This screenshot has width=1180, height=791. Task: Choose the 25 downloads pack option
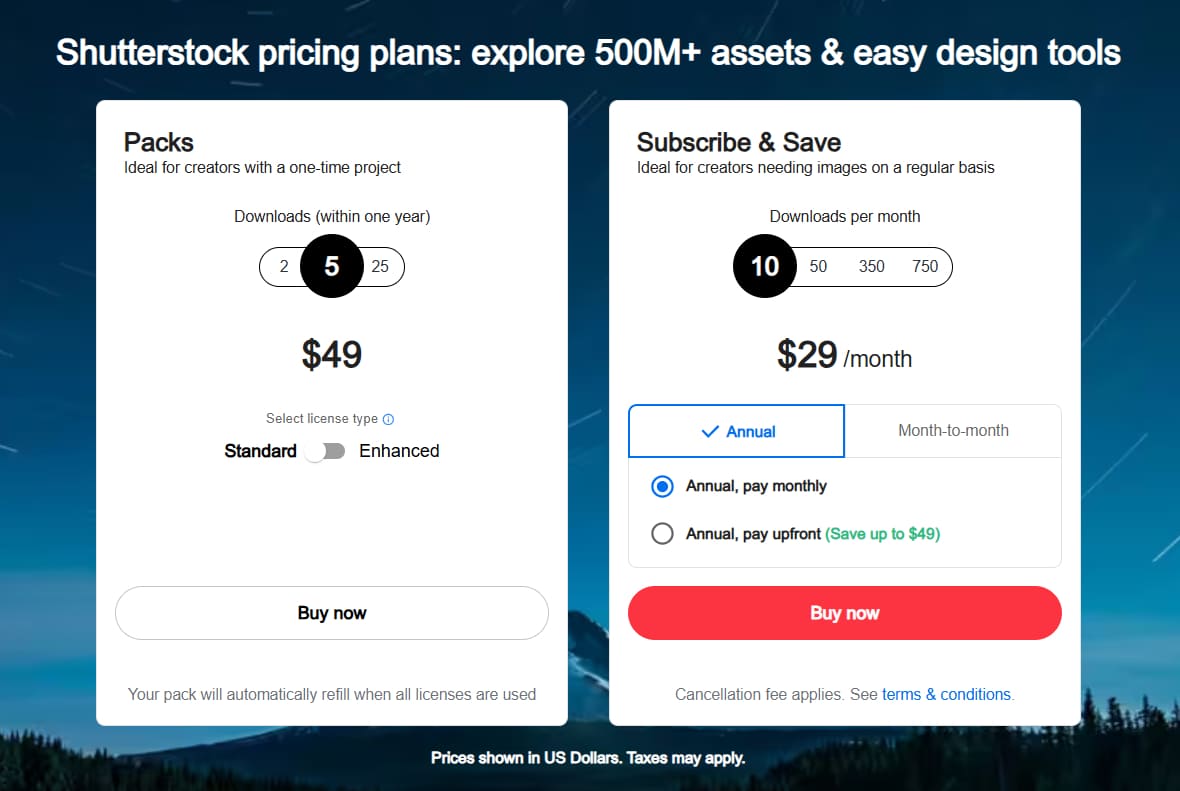click(380, 267)
